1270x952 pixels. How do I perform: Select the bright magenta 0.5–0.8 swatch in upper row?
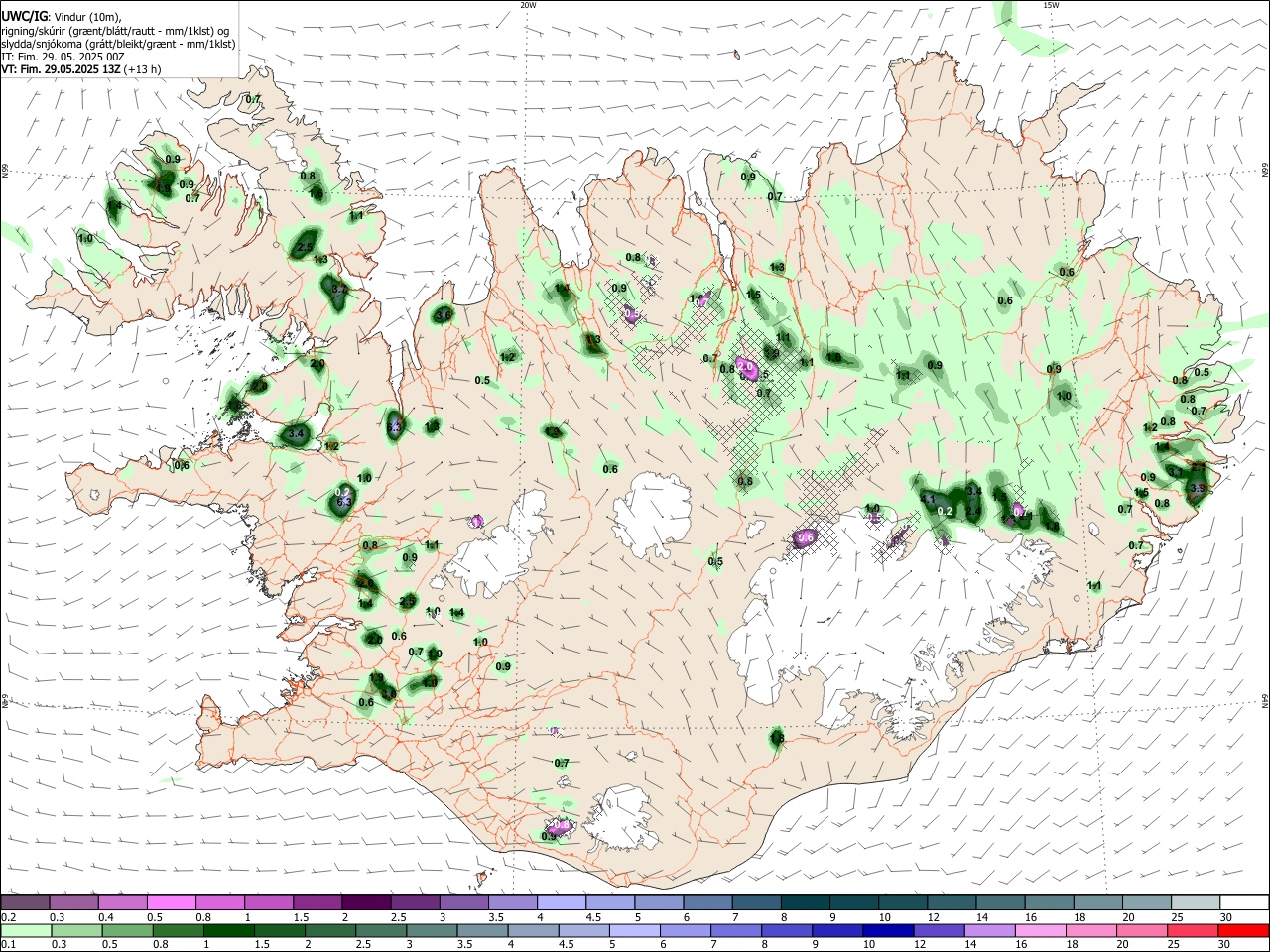(171, 902)
